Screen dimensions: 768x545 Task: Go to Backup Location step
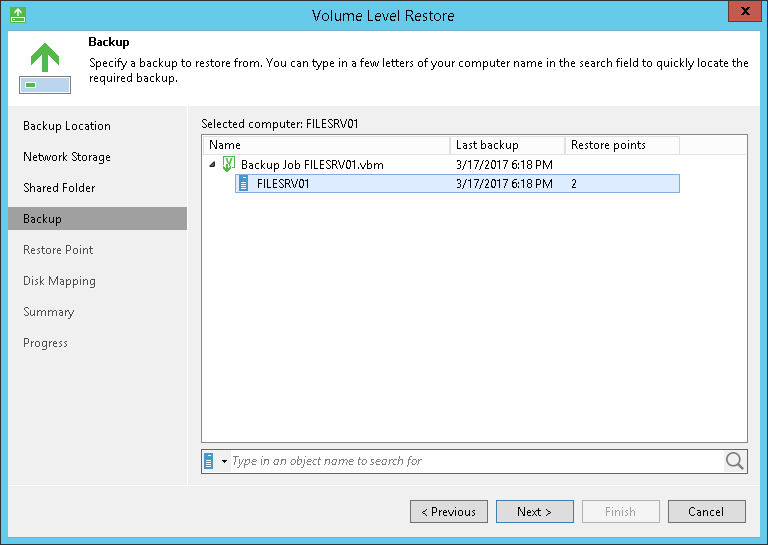click(x=67, y=126)
